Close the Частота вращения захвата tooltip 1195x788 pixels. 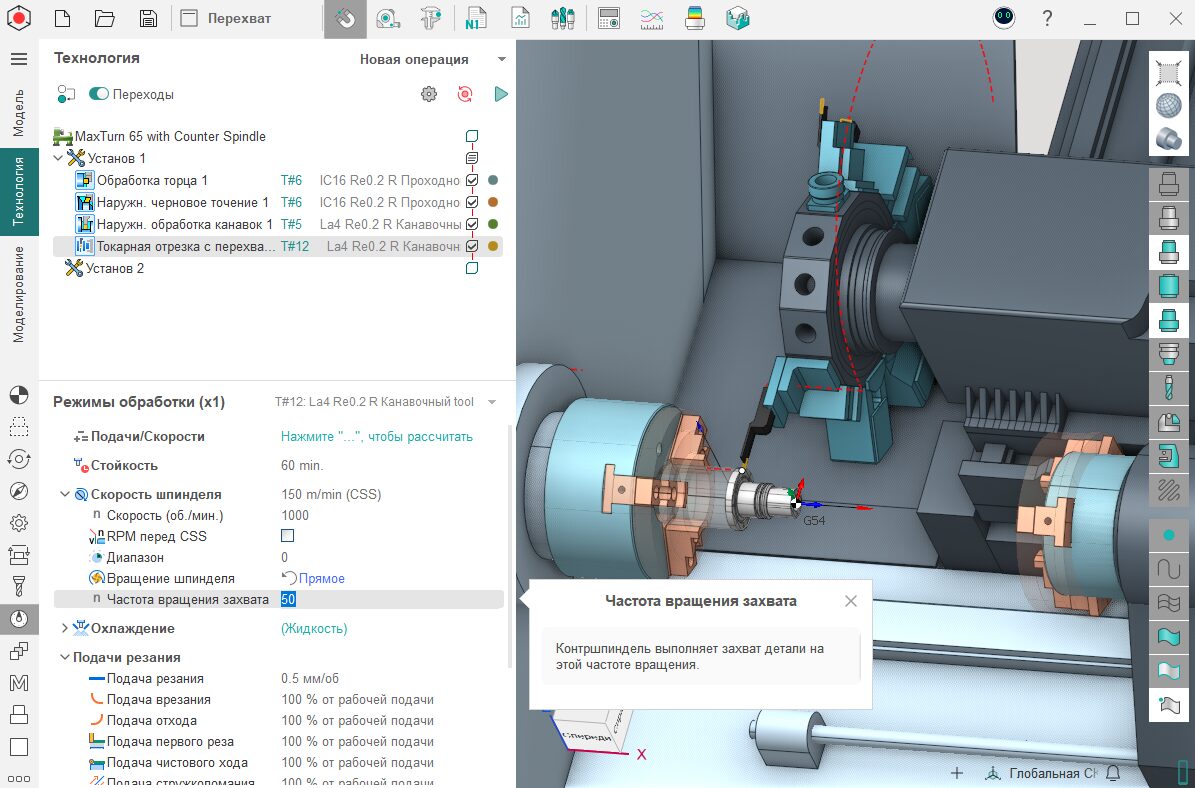[x=850, y=601]
